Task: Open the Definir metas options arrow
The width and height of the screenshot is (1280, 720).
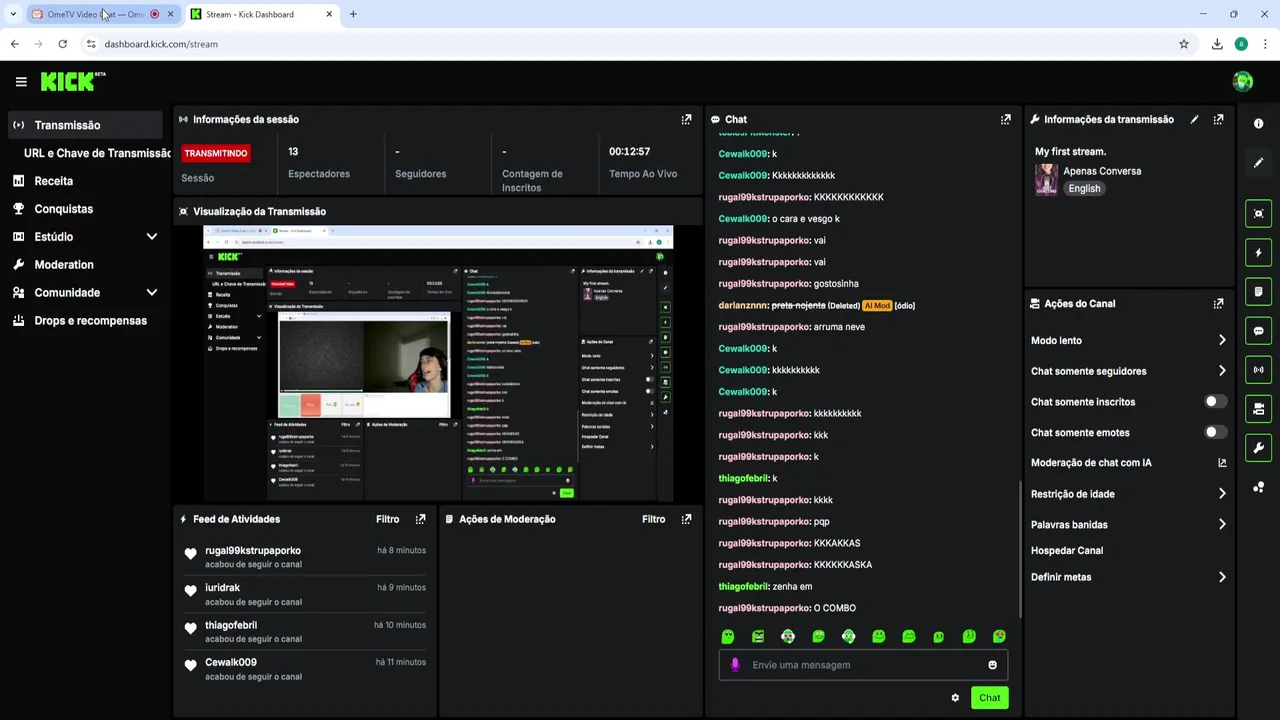Action: pyautogui.click(x=1222, y=577)
